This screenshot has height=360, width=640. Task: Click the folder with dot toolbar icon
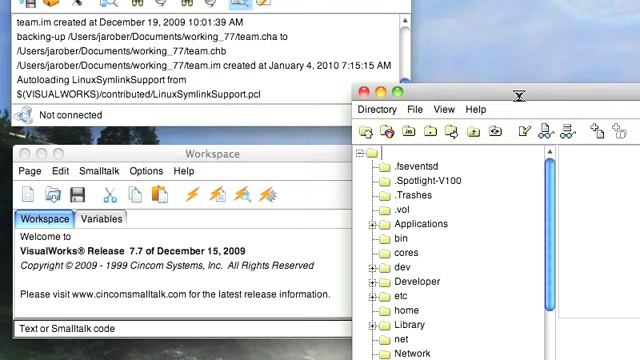point(430,131)
